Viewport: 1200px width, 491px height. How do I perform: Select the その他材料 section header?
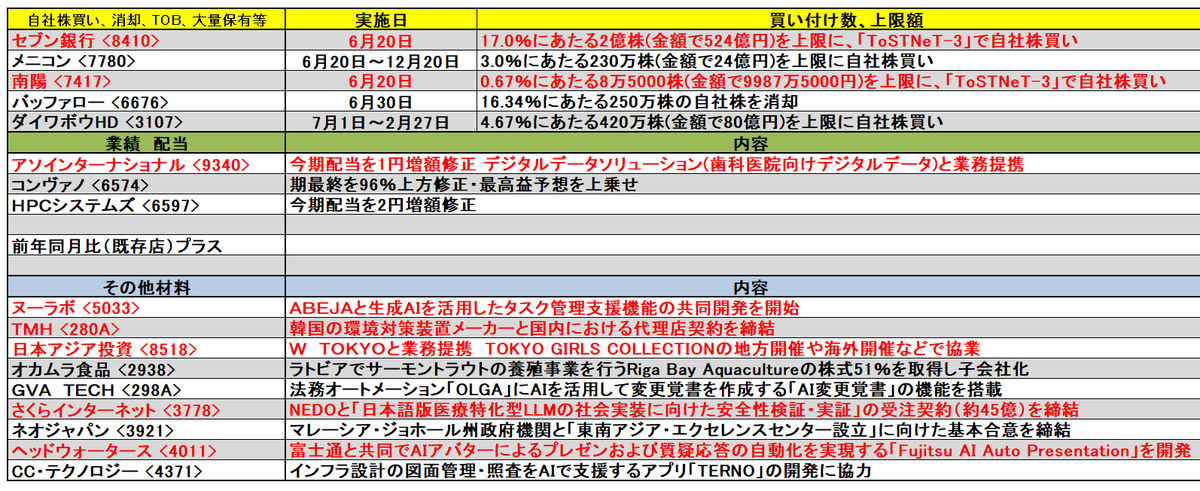[x=146, y=287]
